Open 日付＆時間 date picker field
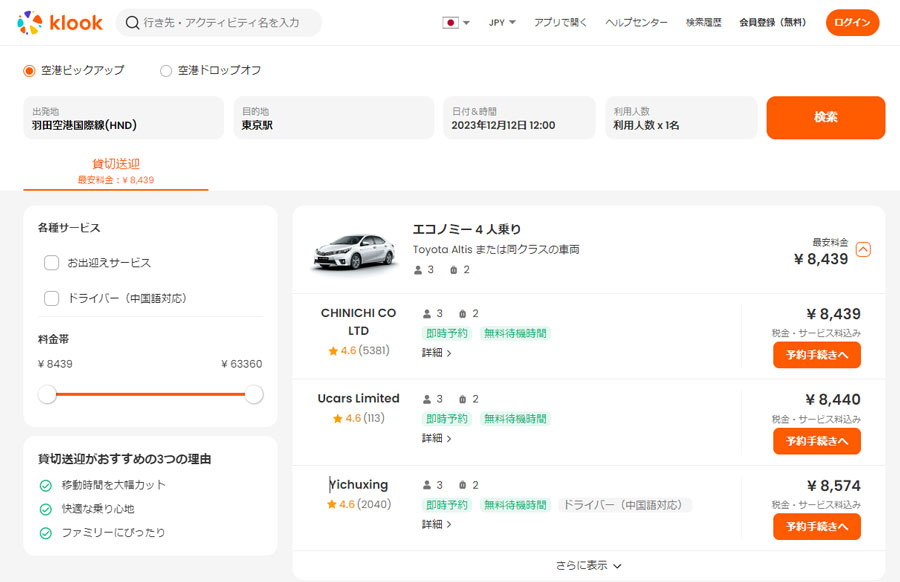The height and width of the screenshot is (582, 900). point(519,118)
